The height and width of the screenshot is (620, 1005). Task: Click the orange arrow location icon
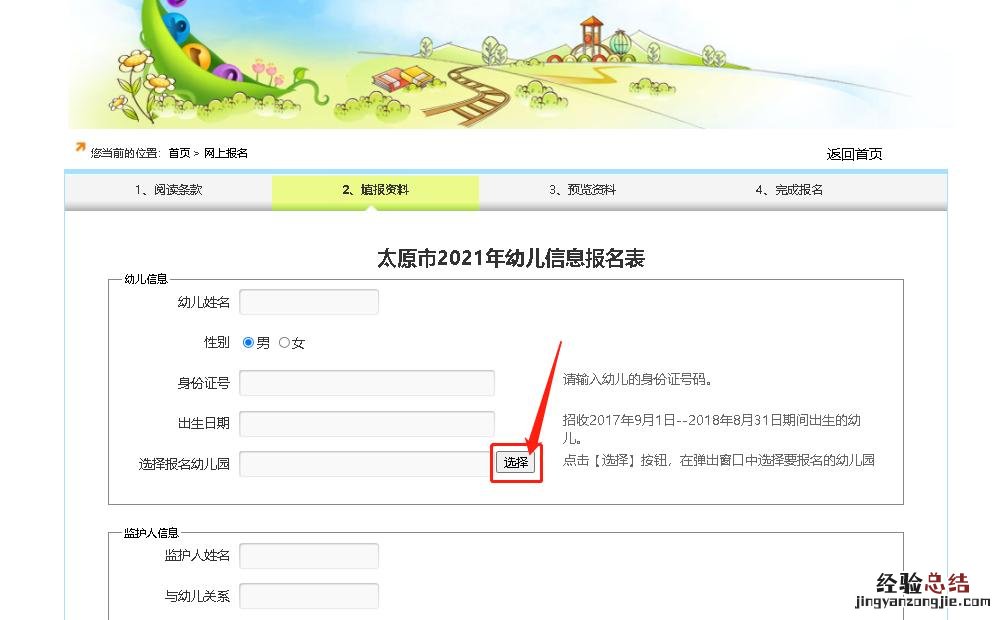pos(80,147)
